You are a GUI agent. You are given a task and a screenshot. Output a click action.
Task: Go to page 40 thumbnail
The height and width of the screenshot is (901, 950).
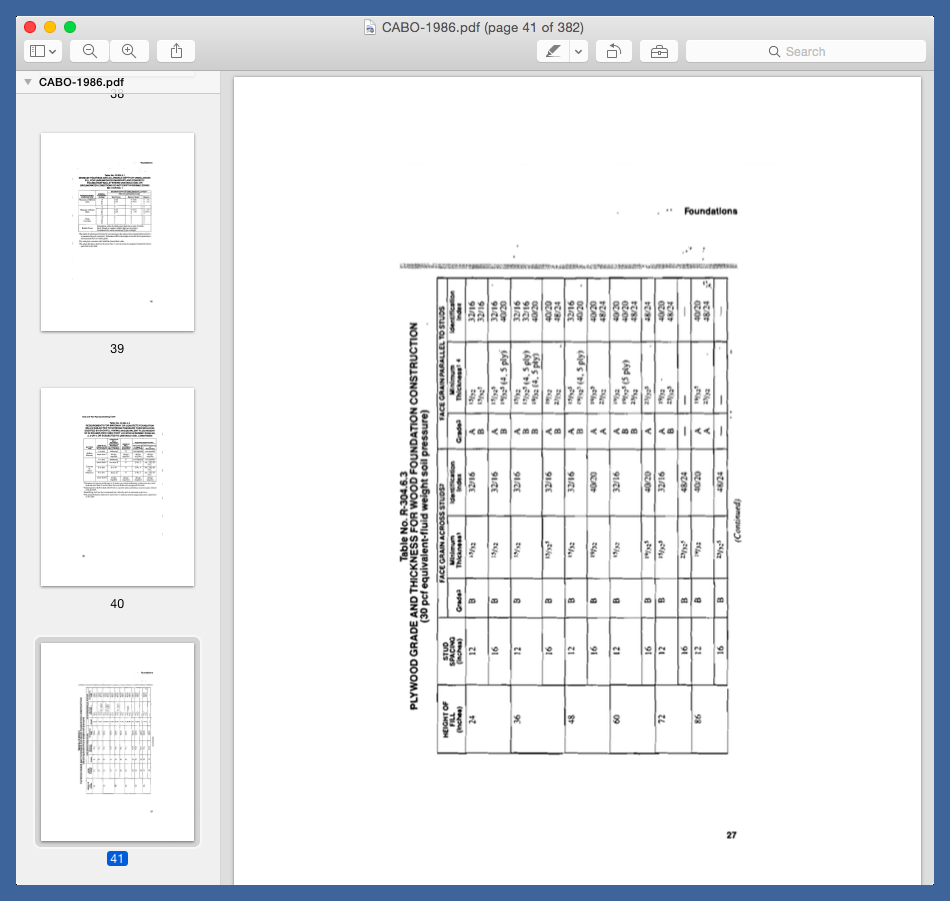point(117,486)
